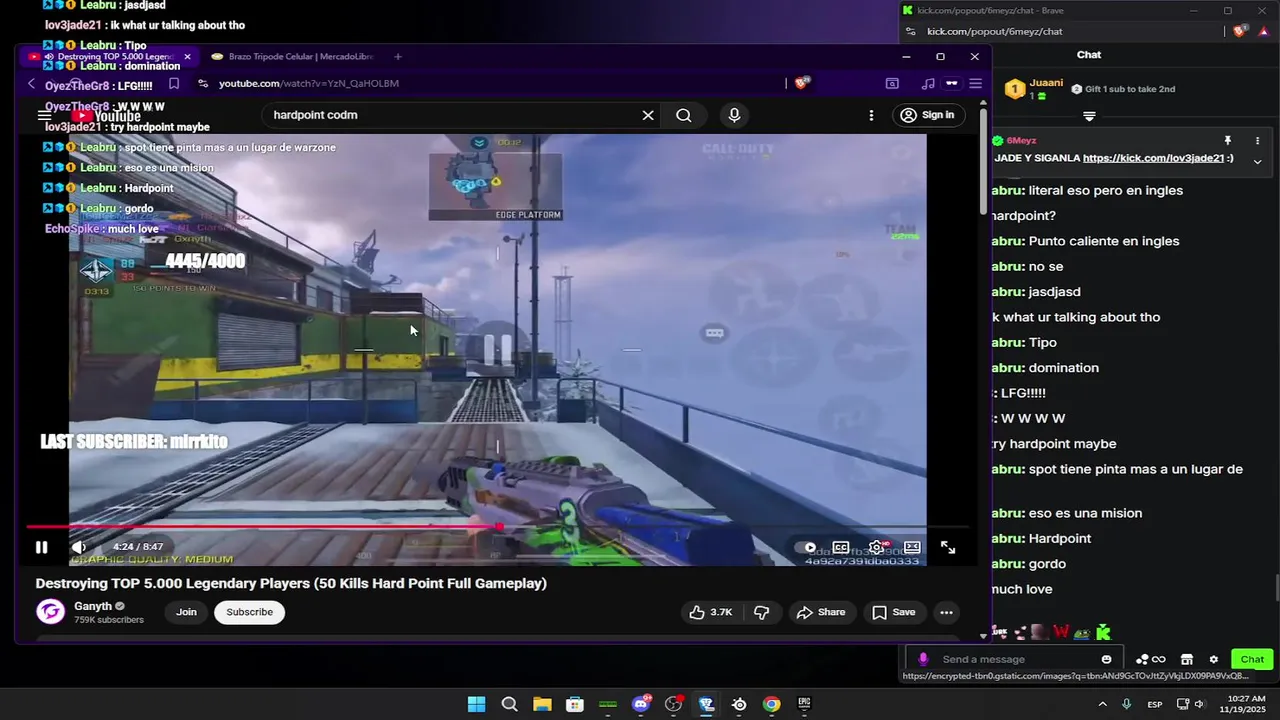Share the video
This screenshot has width=1280, height=720.
821,612
